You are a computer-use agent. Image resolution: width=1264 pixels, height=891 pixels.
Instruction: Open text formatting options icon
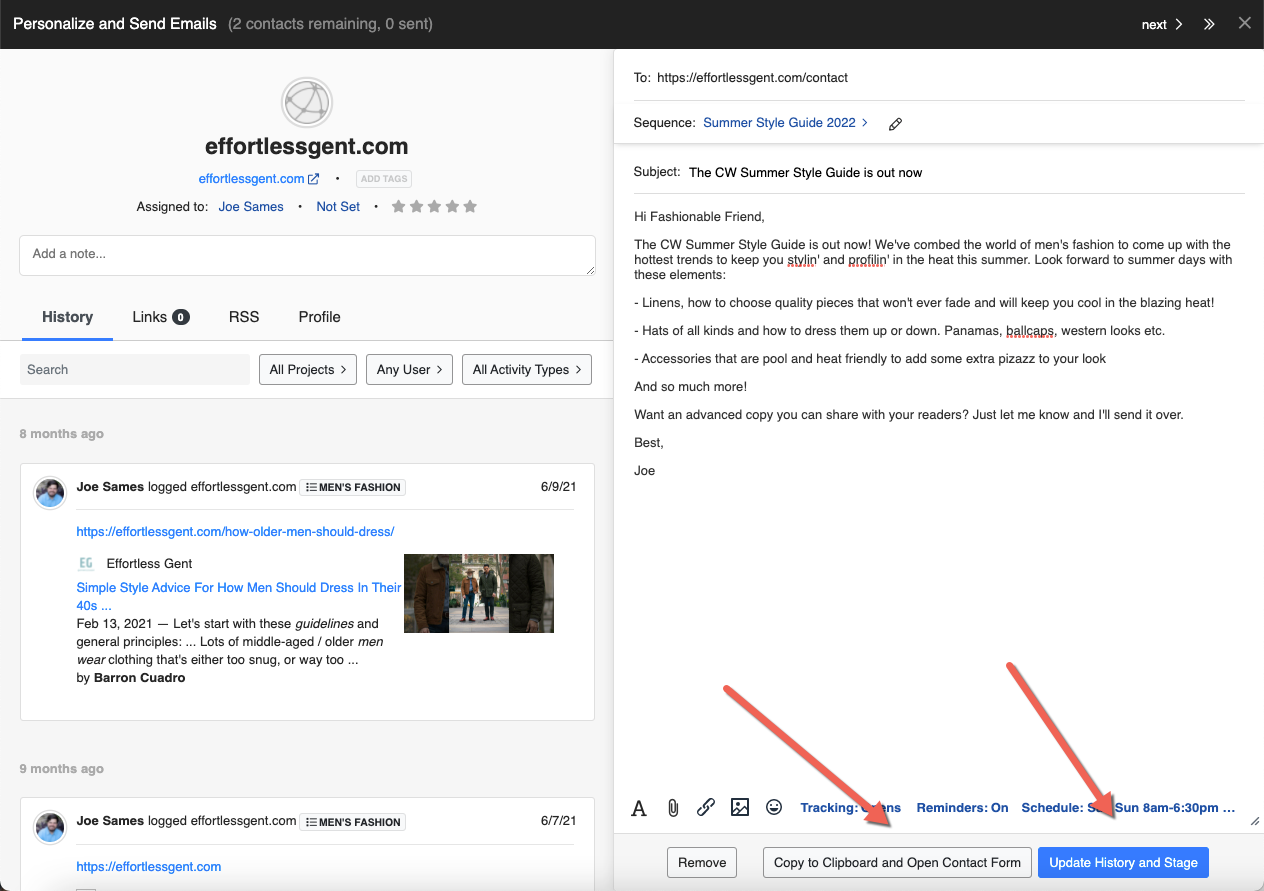tap(639, 808)
